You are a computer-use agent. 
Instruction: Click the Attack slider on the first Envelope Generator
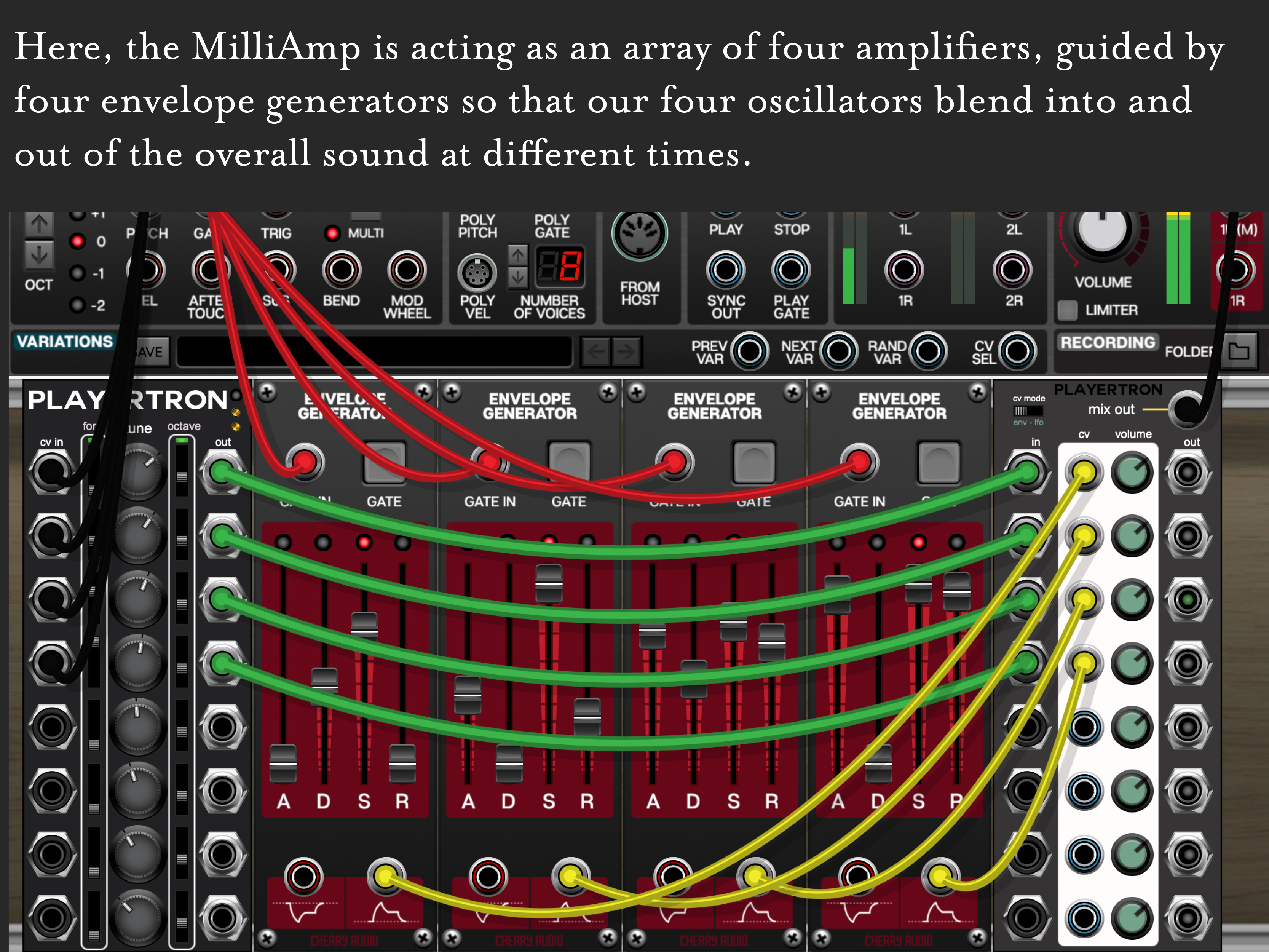283,763
